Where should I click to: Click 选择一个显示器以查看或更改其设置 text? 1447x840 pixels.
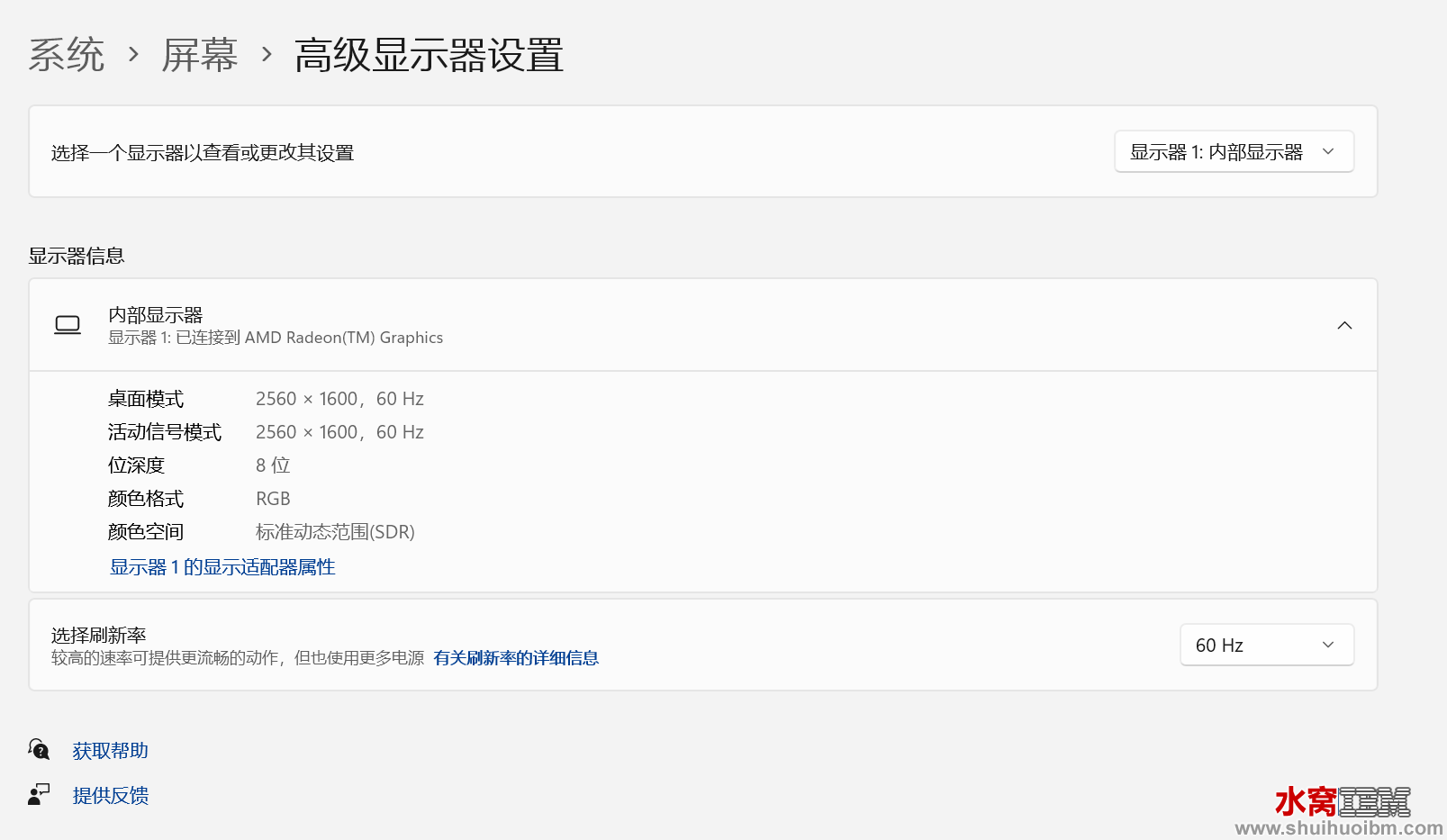coord(203,153)
